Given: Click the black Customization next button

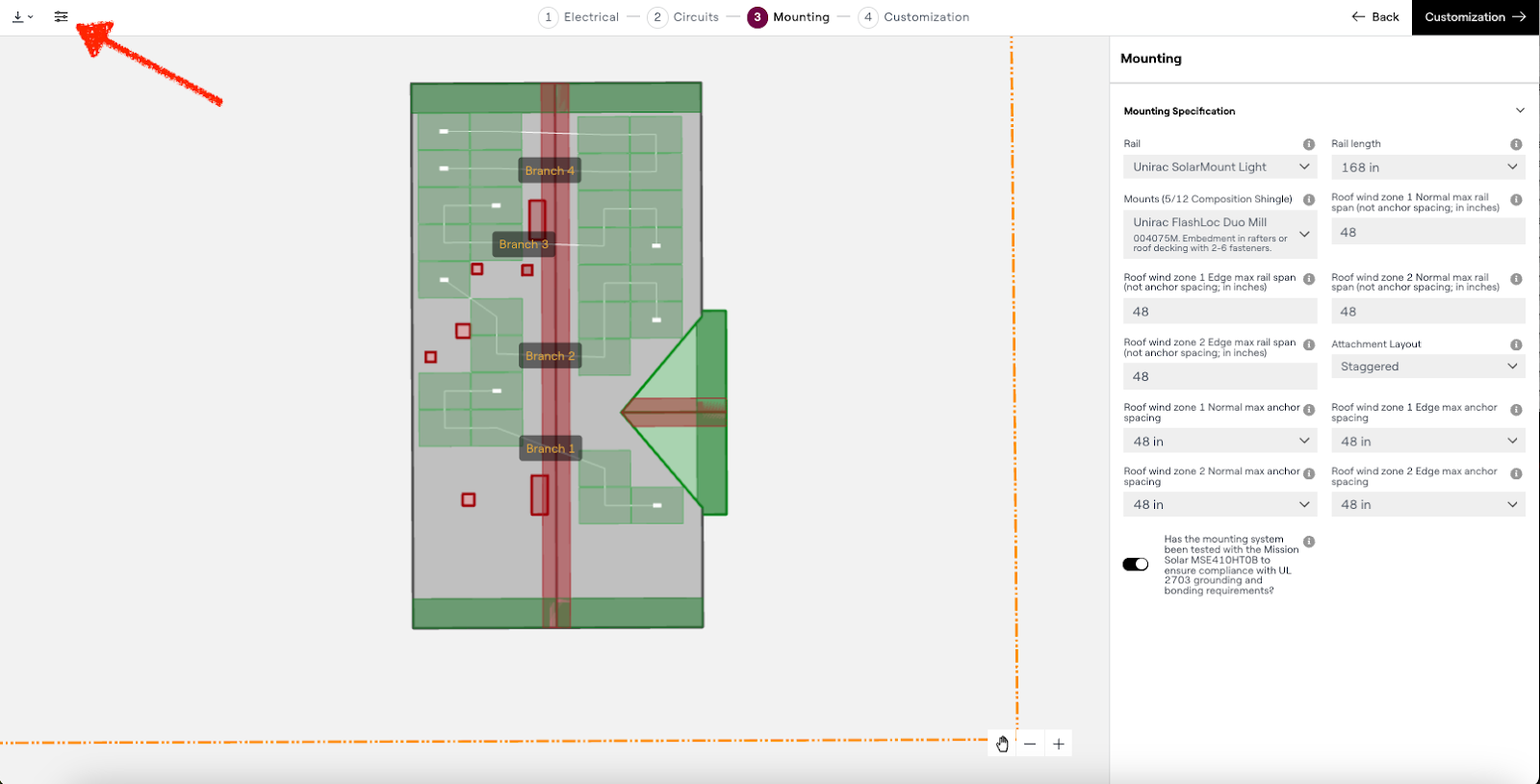Looking at the screenshot, I should click(x=1475, y=17).
